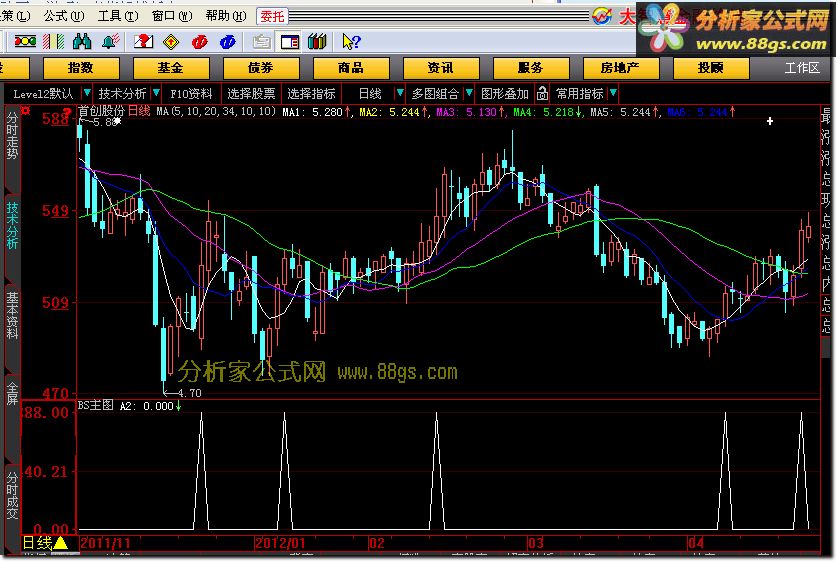Select the 债券 category button
Image resolution: width=838 pixels, height=562 pixels.
[x=261, y=68]
